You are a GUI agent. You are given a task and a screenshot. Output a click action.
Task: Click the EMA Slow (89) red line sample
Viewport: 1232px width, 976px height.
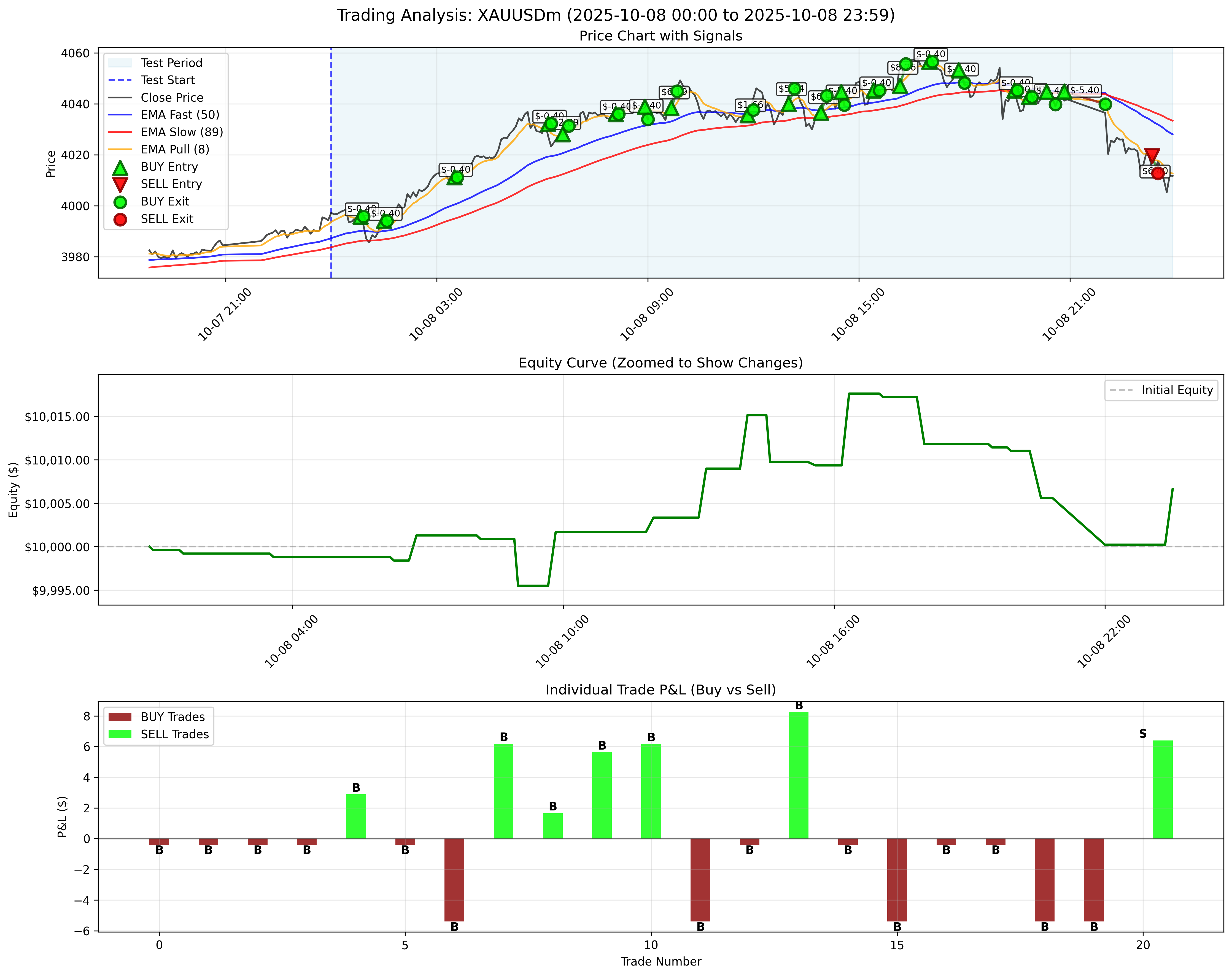click(120, 132)
